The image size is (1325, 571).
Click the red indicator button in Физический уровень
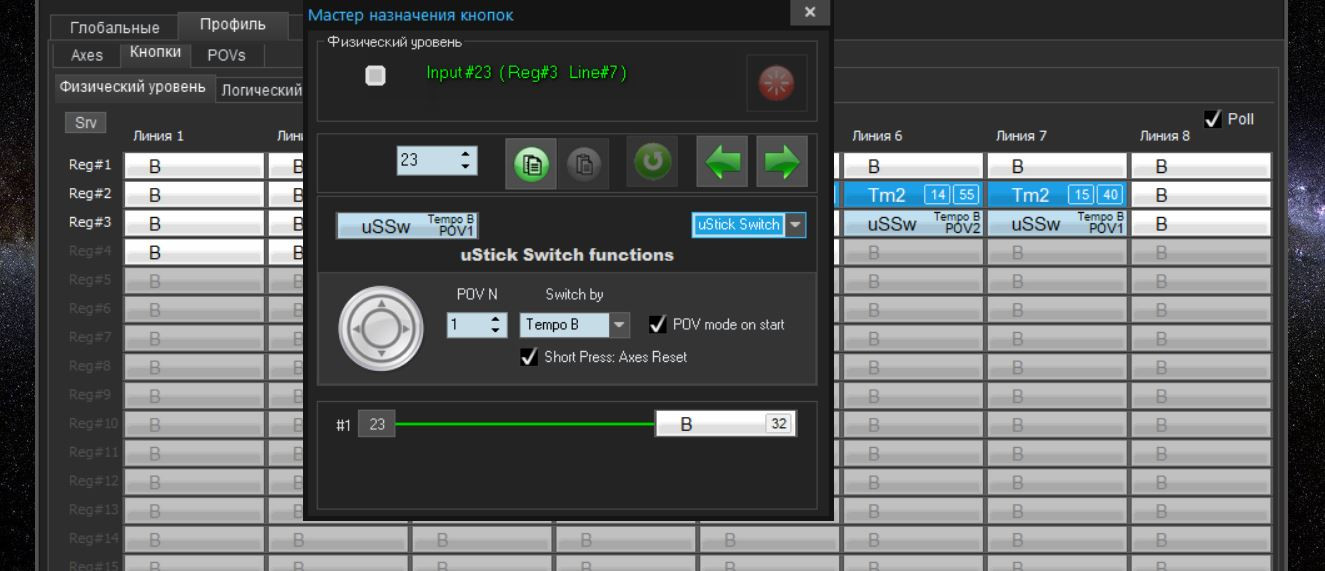click(x=776, y=85)
